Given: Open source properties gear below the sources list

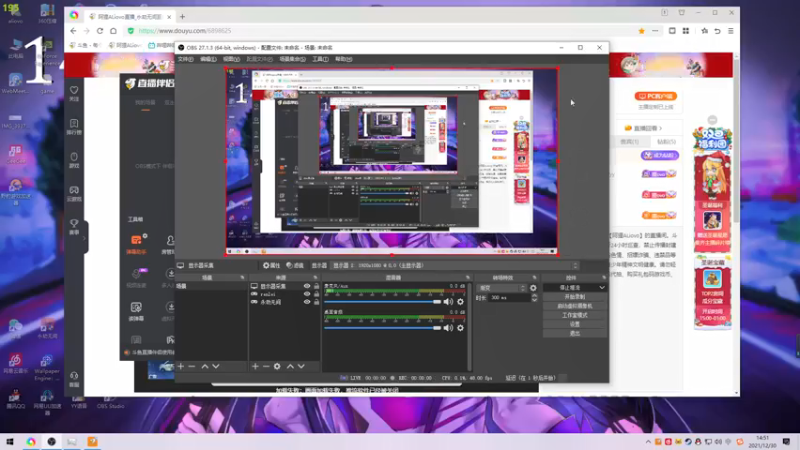Looking at the screenshot, I should (x=277, y=366).
